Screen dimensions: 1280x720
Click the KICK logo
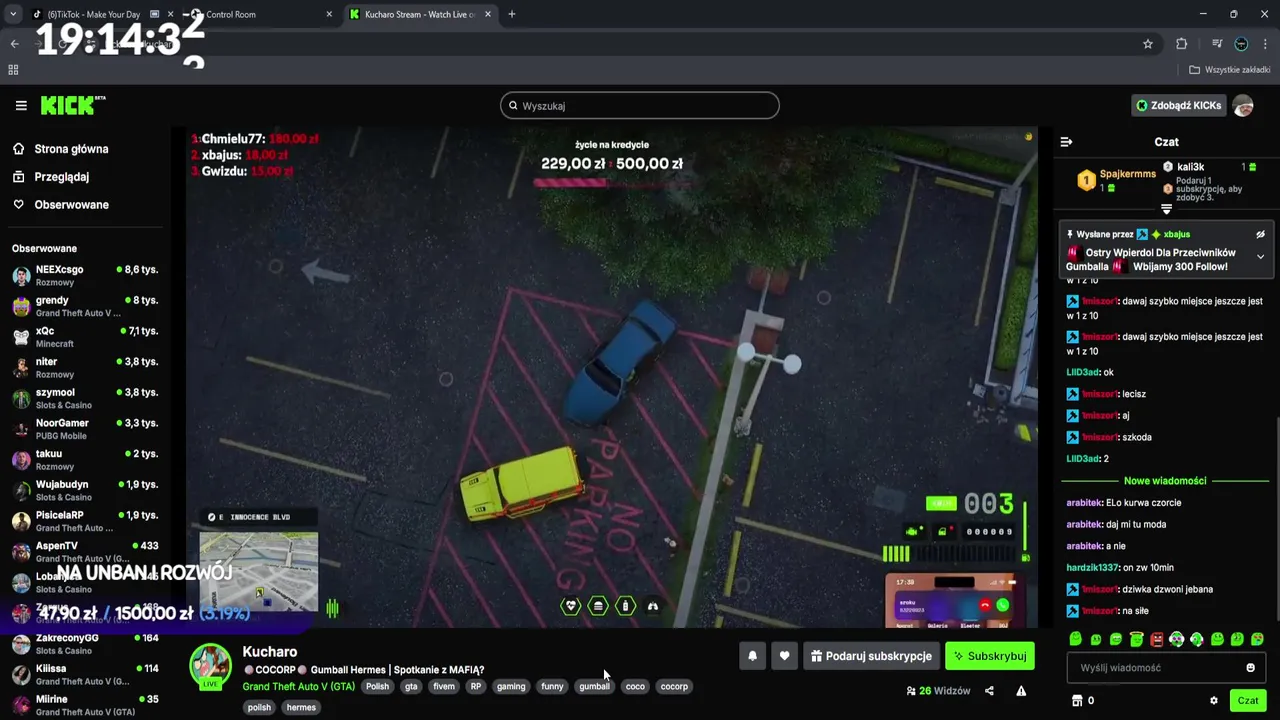pyautogui.click(x=72, y=105)
